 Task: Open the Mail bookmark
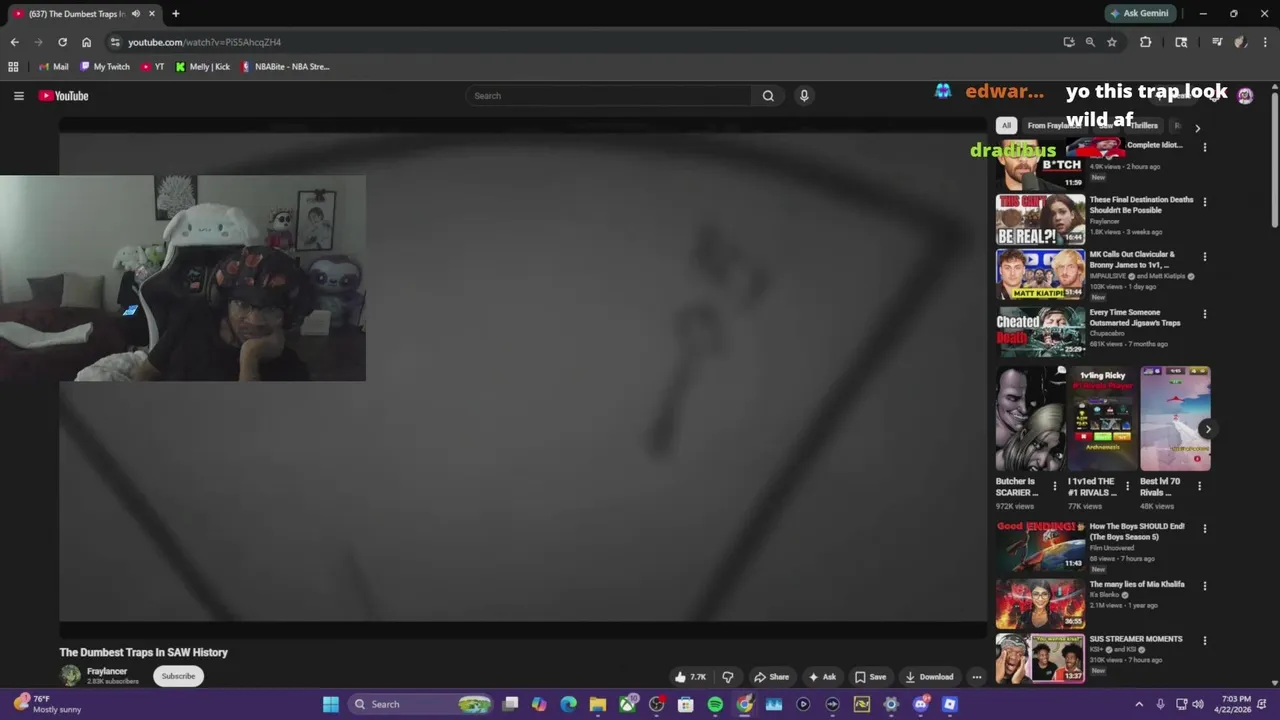click(x=54, y=67)
